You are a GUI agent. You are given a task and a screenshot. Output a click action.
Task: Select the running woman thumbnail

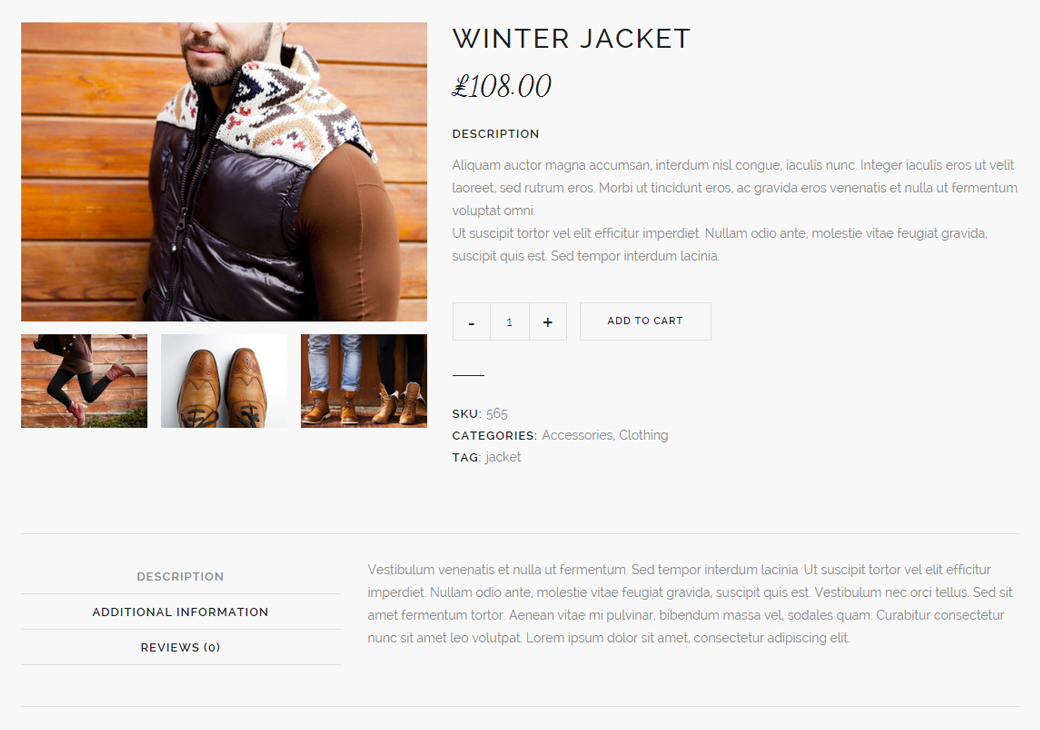coord(84,381)
